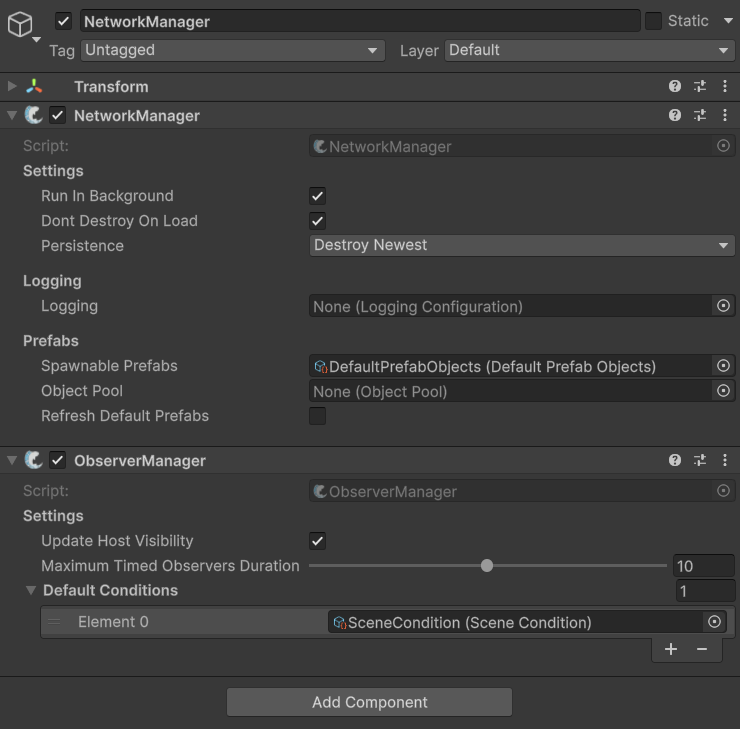Disable the Run In Background checkbox
The image size is (740, 729).
click(x=317, y=196)
